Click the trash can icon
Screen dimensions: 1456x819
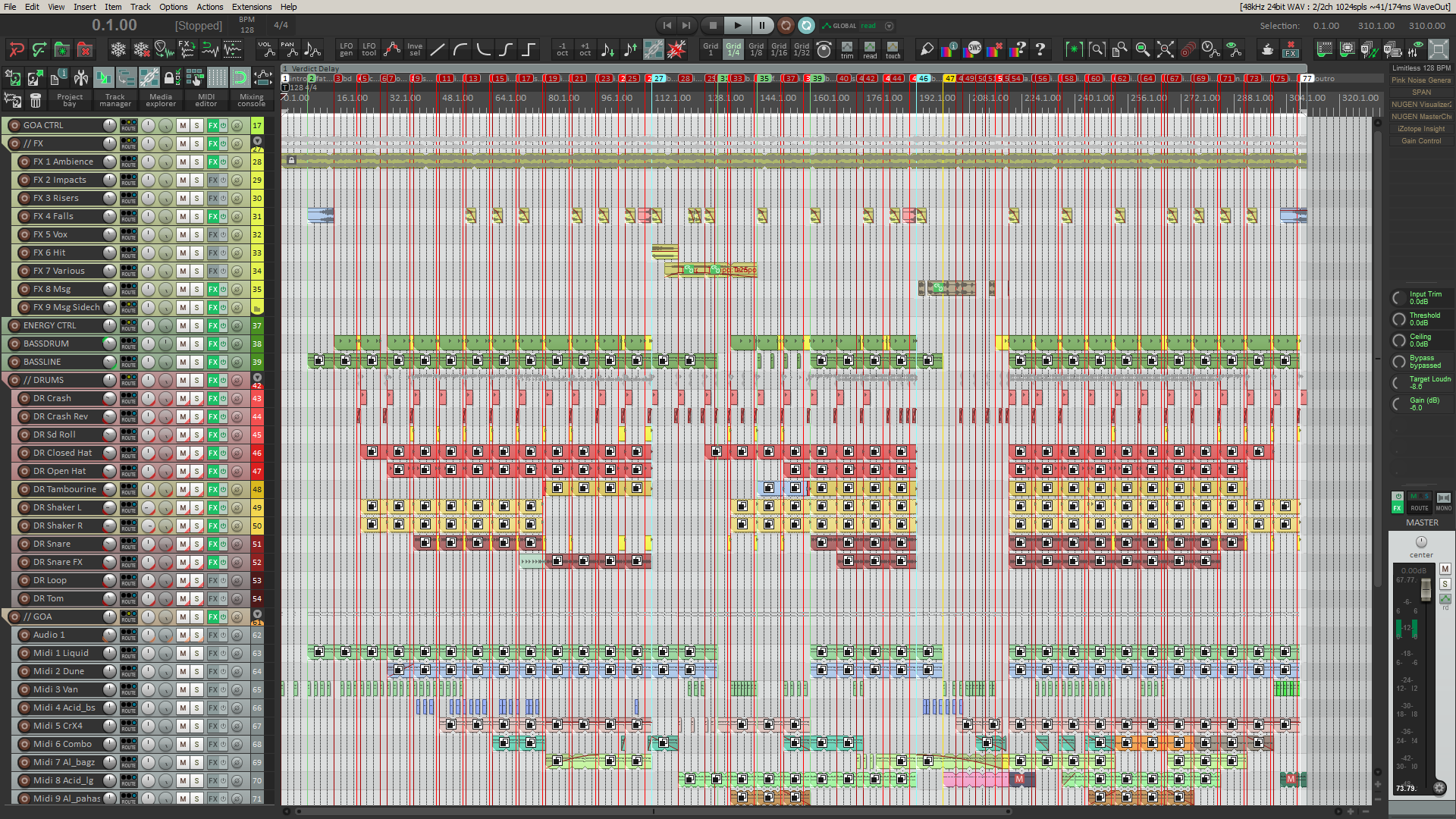35,100
